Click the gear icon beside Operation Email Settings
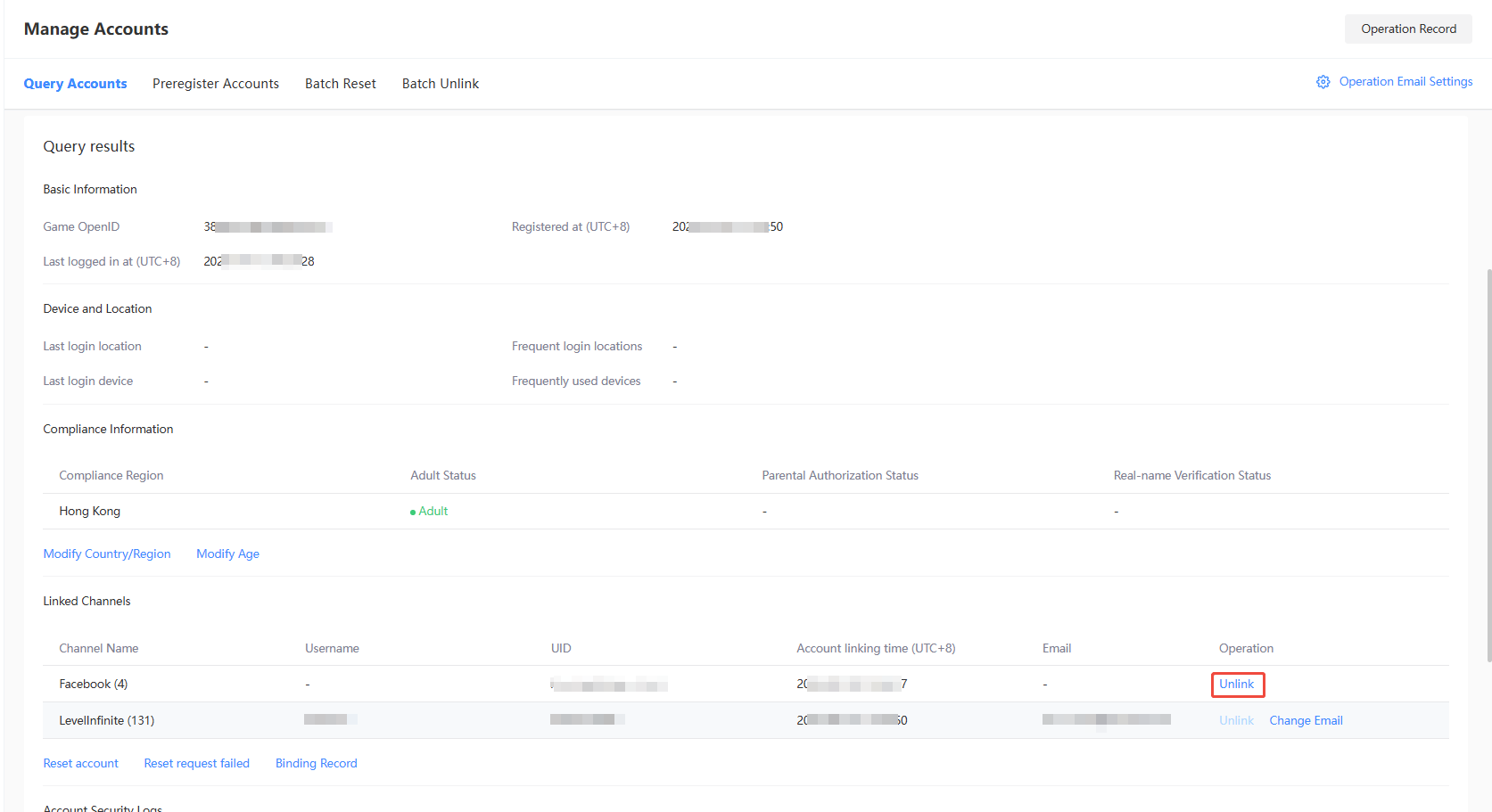The width and height of the screenshot is (1492, 812). [1323, 82]
